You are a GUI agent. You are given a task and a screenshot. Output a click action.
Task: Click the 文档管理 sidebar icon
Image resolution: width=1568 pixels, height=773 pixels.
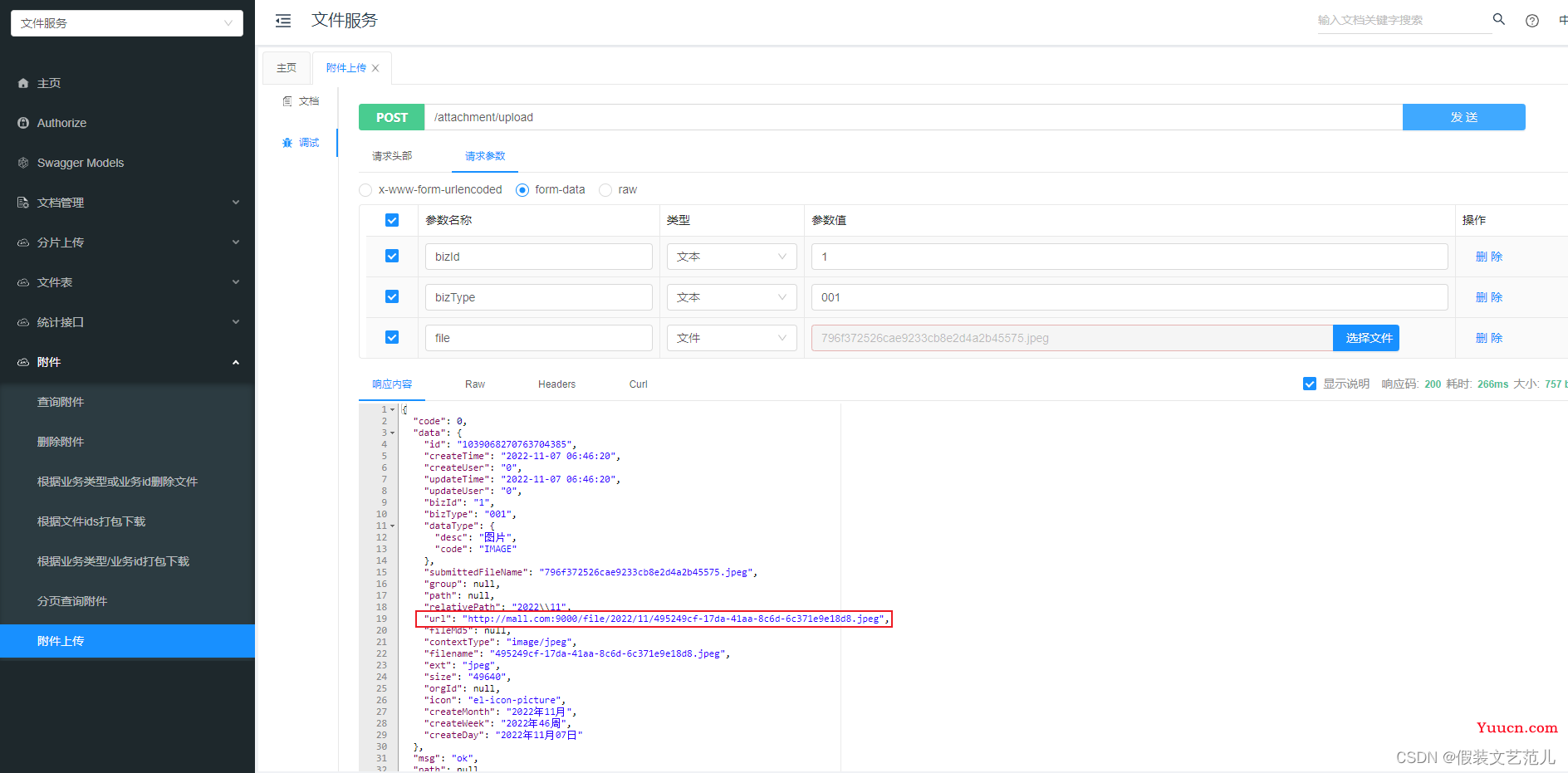pyautogui.click(x=23, y=203)
